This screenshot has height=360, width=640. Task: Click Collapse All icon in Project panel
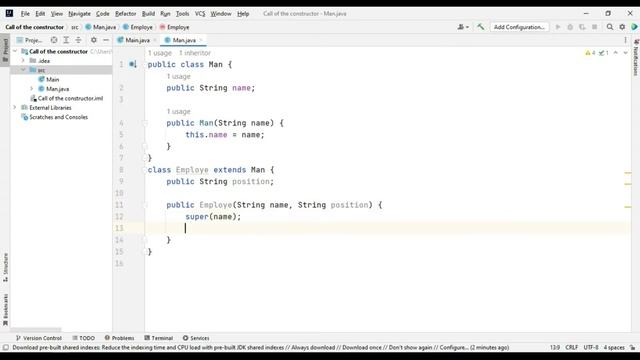(x=78, y=40)
